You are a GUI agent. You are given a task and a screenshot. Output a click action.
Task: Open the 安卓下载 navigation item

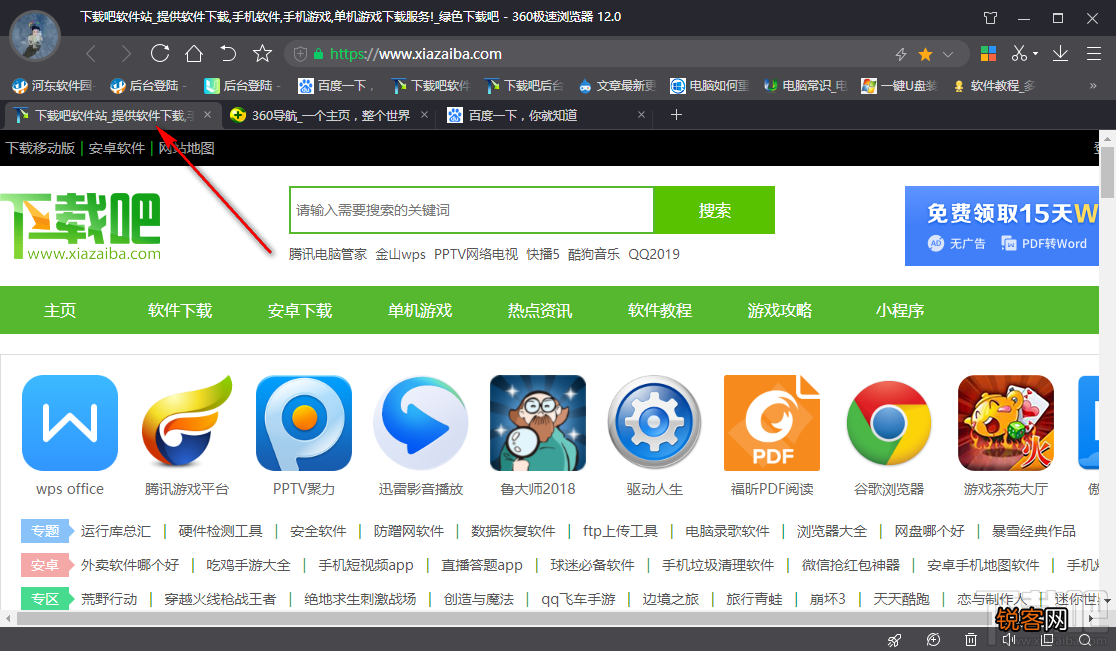point(300,310)
